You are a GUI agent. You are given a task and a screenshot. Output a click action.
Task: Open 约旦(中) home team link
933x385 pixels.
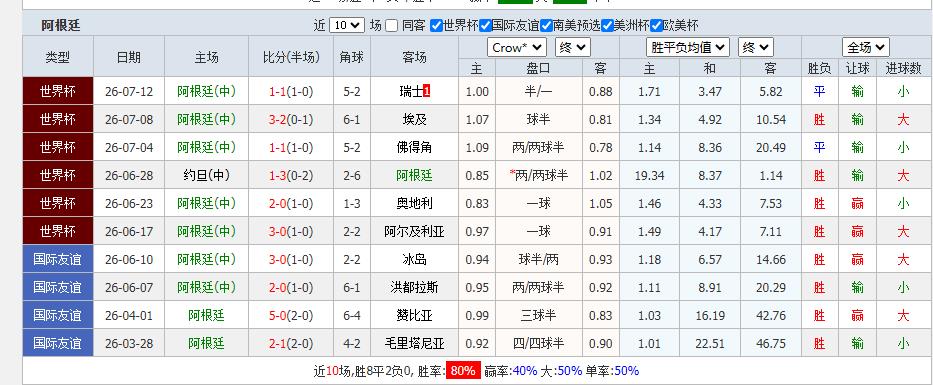tap(206, 176)
